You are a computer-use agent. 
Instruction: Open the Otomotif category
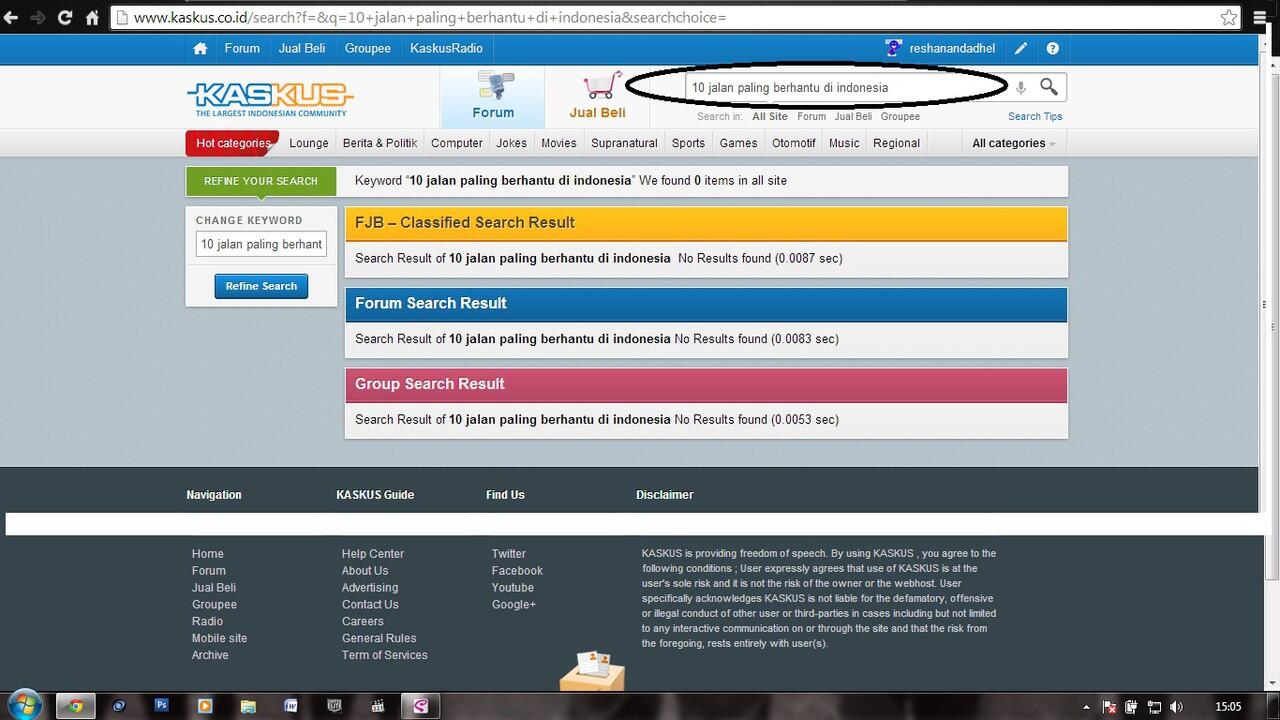coord(794,143)
